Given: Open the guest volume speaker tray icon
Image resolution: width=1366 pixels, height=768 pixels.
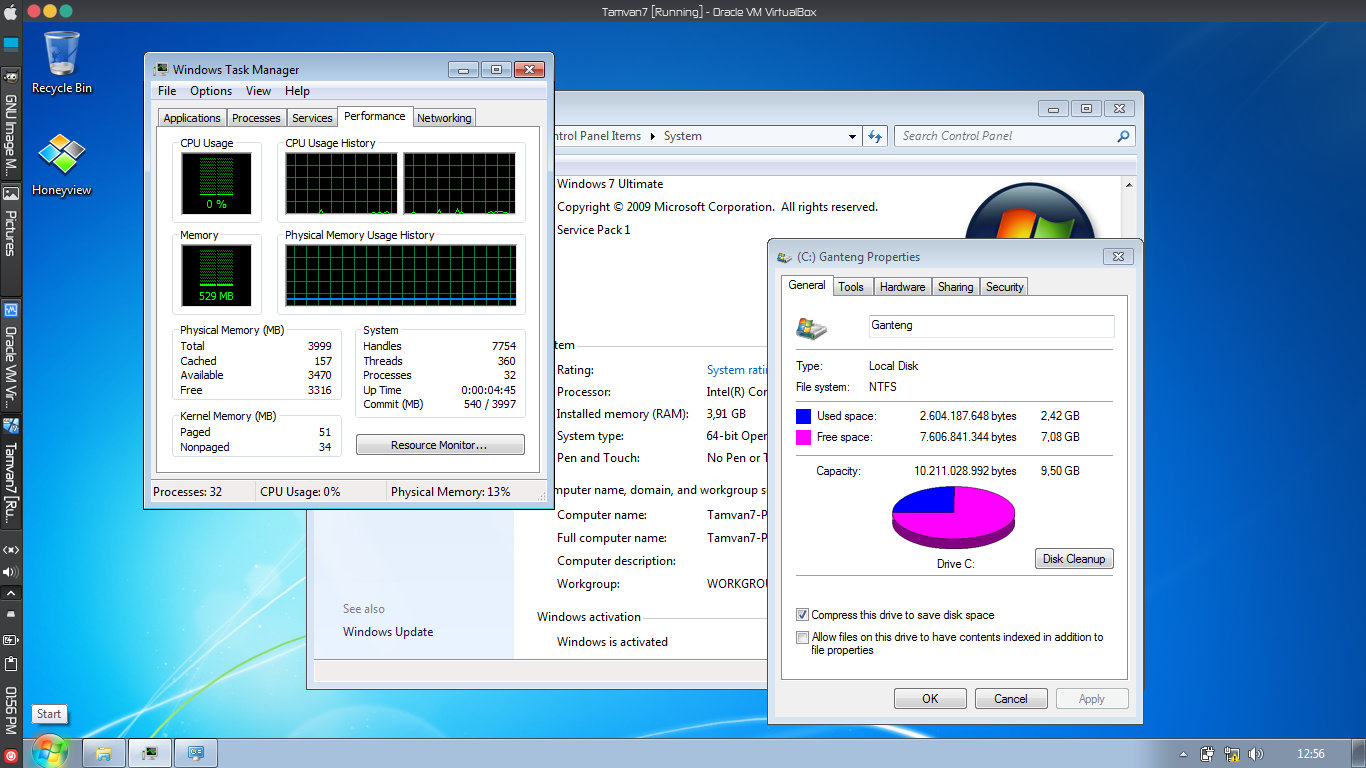Looking at the screenshot, I should tap(1256, 754).
